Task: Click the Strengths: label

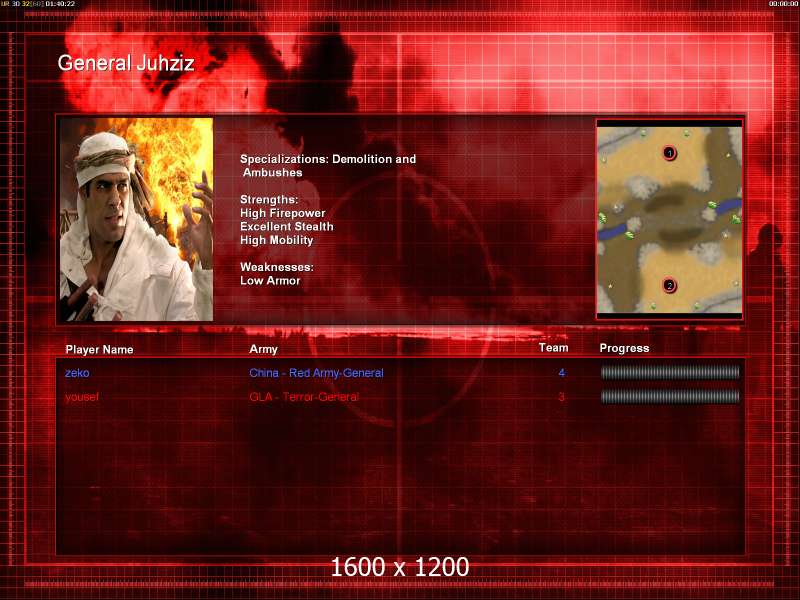Action: pyautogui.click(x=269, y=199)
